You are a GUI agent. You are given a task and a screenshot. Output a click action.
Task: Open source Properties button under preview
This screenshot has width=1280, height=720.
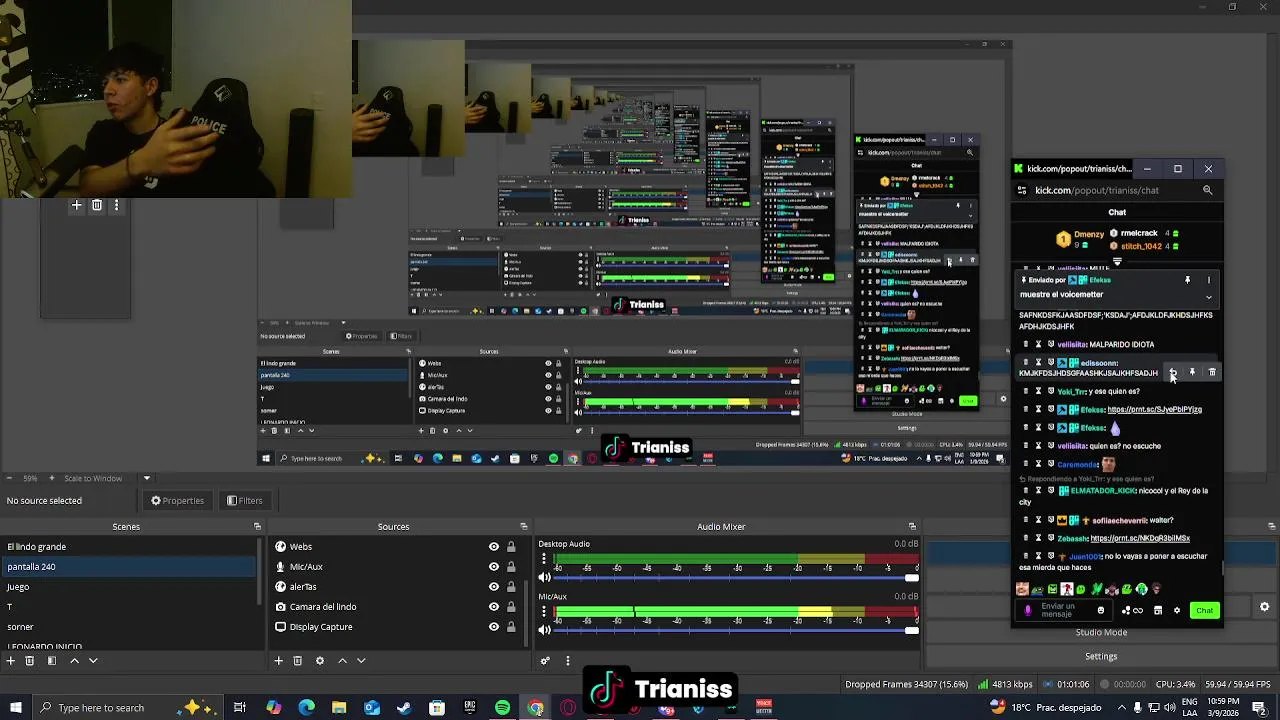[x=178, y=501]
